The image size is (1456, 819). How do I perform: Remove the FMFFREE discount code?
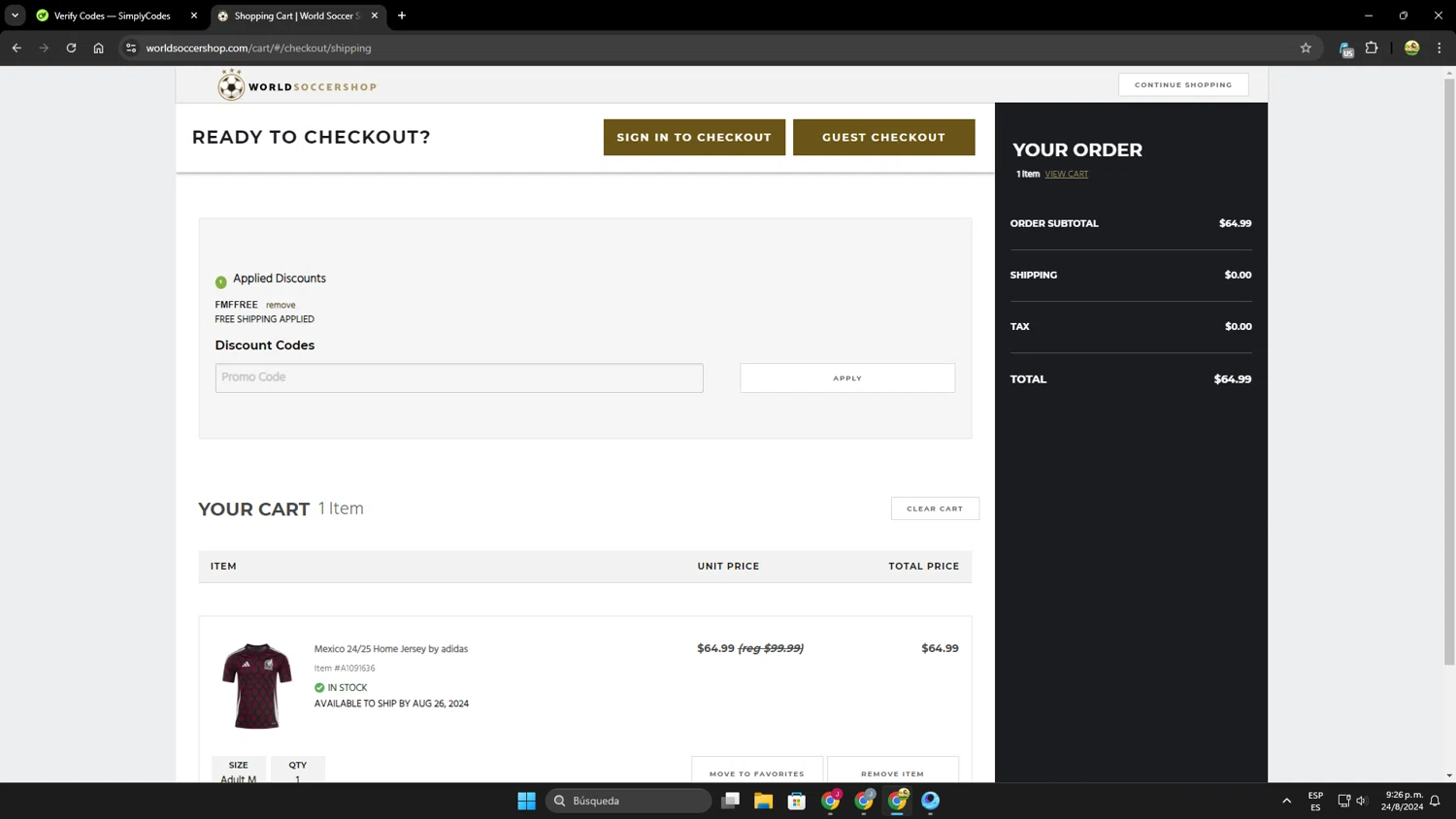coord(281,305)
